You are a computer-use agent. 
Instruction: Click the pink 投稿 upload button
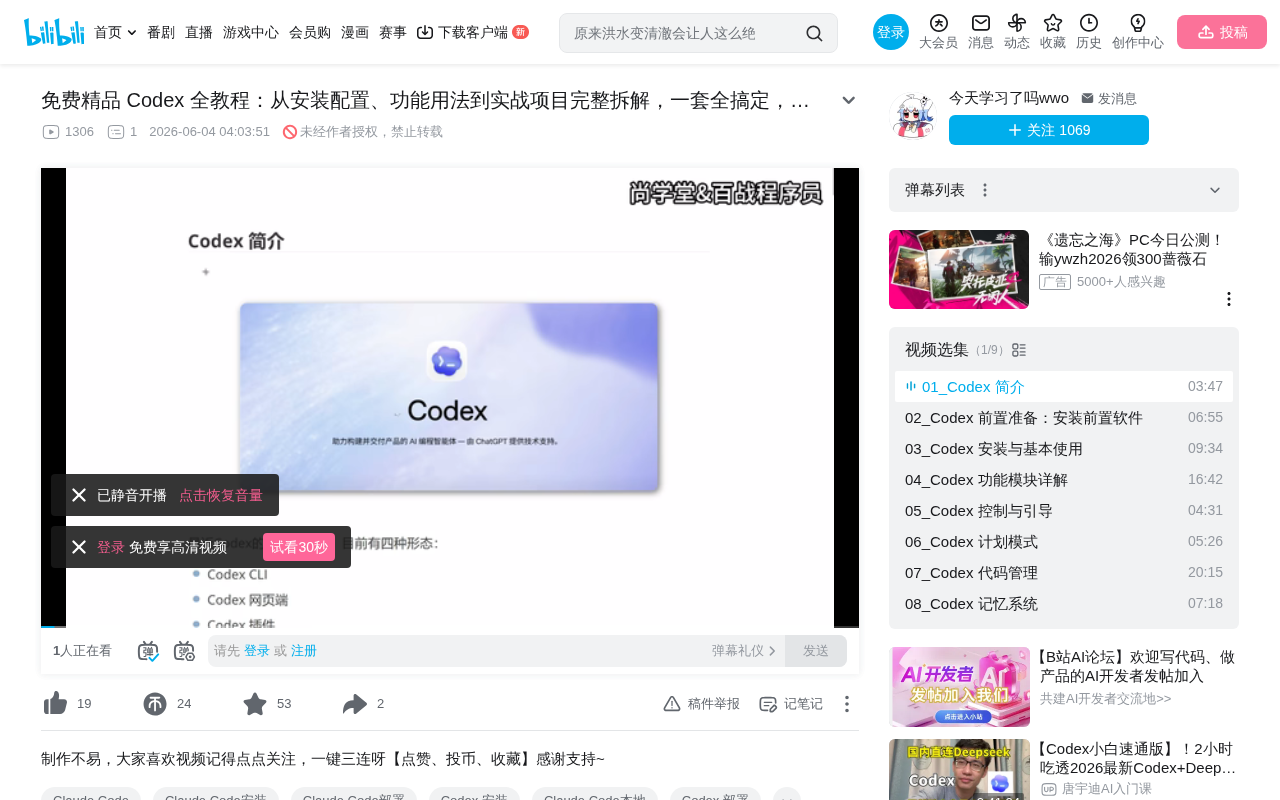(x=1222, y=32)
